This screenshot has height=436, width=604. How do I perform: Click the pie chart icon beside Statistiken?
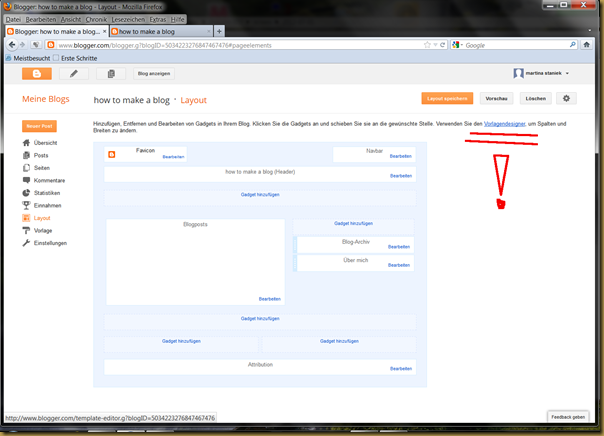26,193
